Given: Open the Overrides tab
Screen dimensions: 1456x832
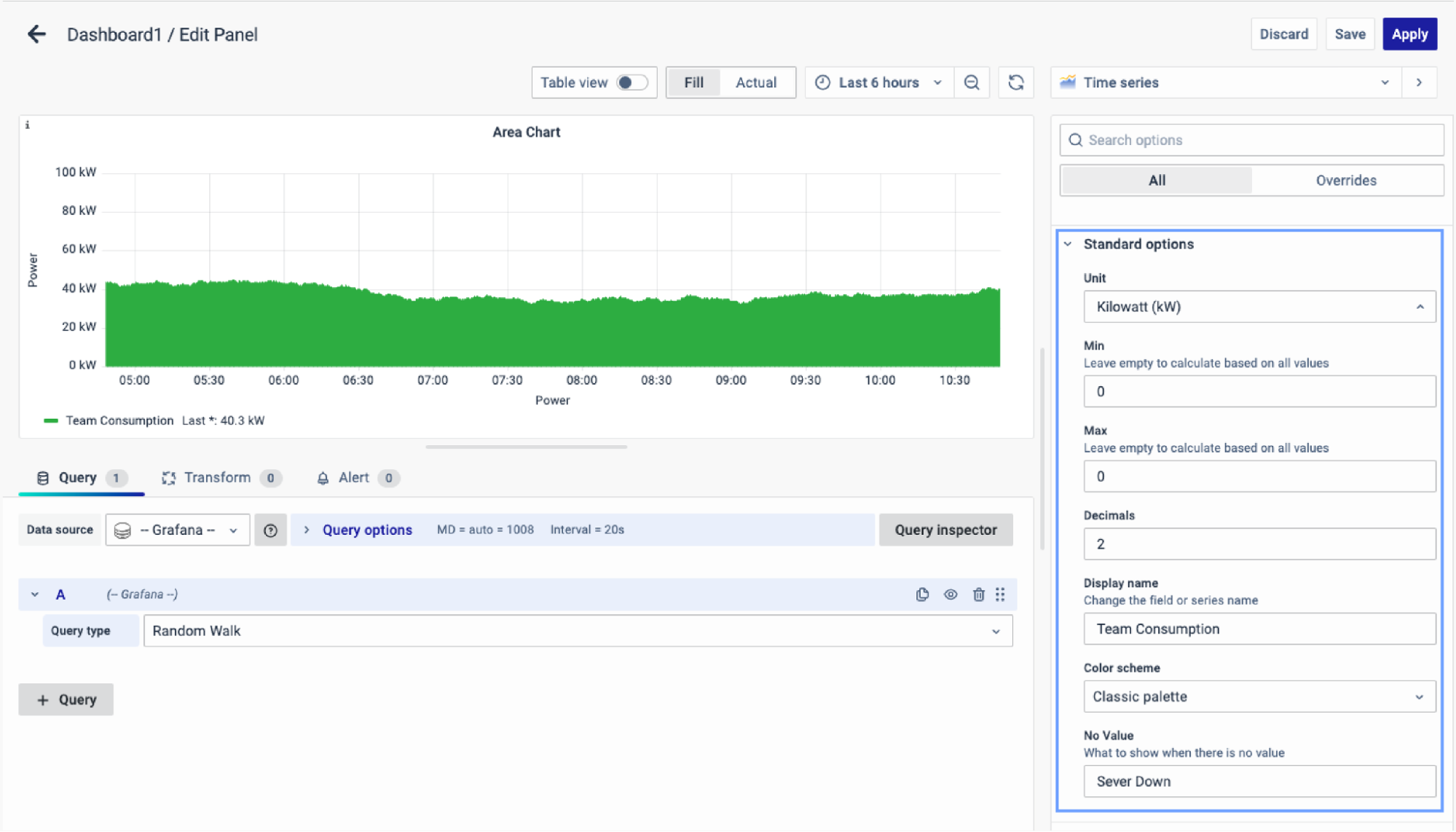Looking at the screenshot, I should (1345, 181).
